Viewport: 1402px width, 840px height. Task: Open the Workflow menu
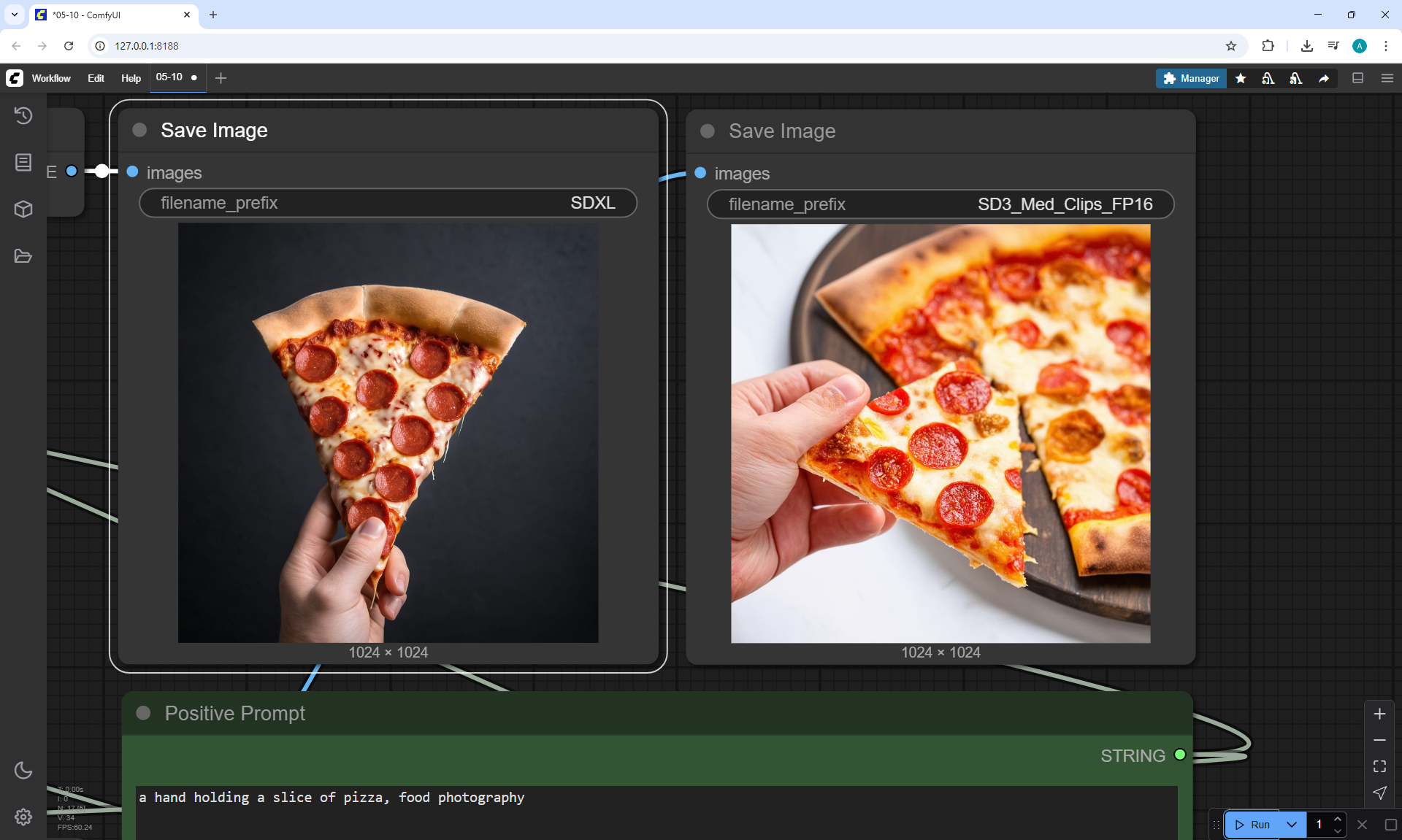pos(51,78)
